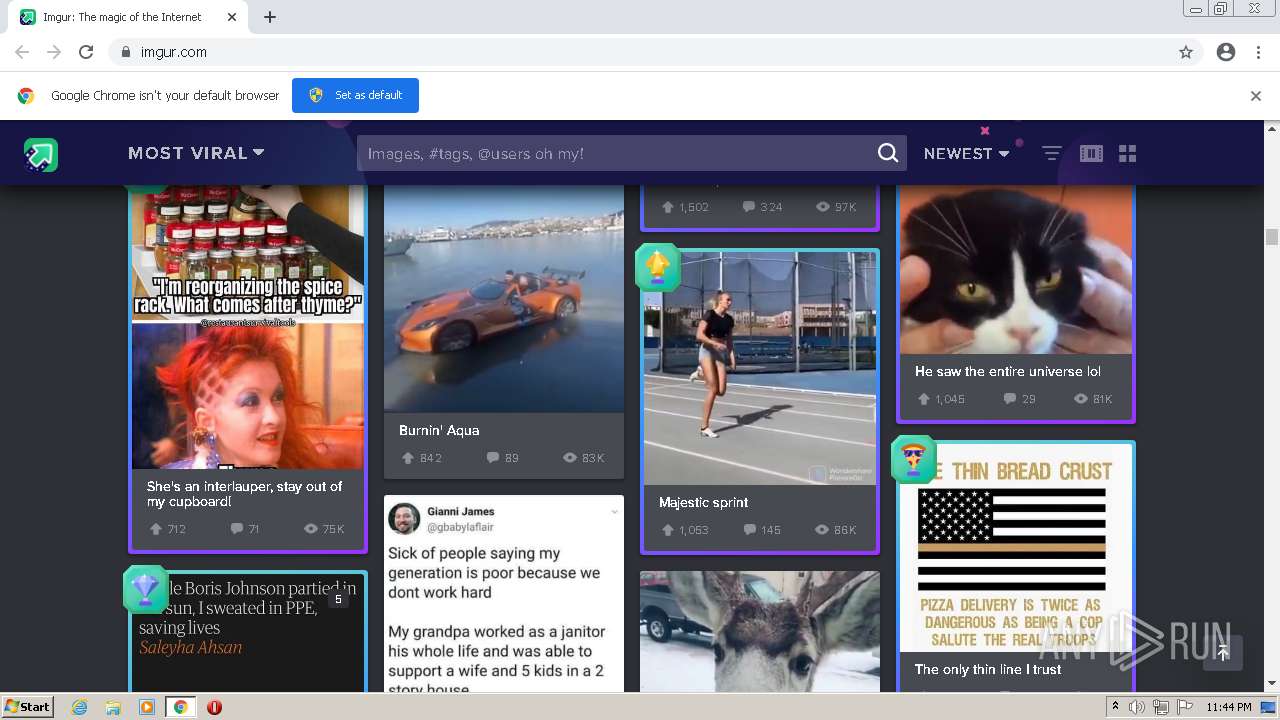Open comments on the cat post

(x=1010, y=399)
